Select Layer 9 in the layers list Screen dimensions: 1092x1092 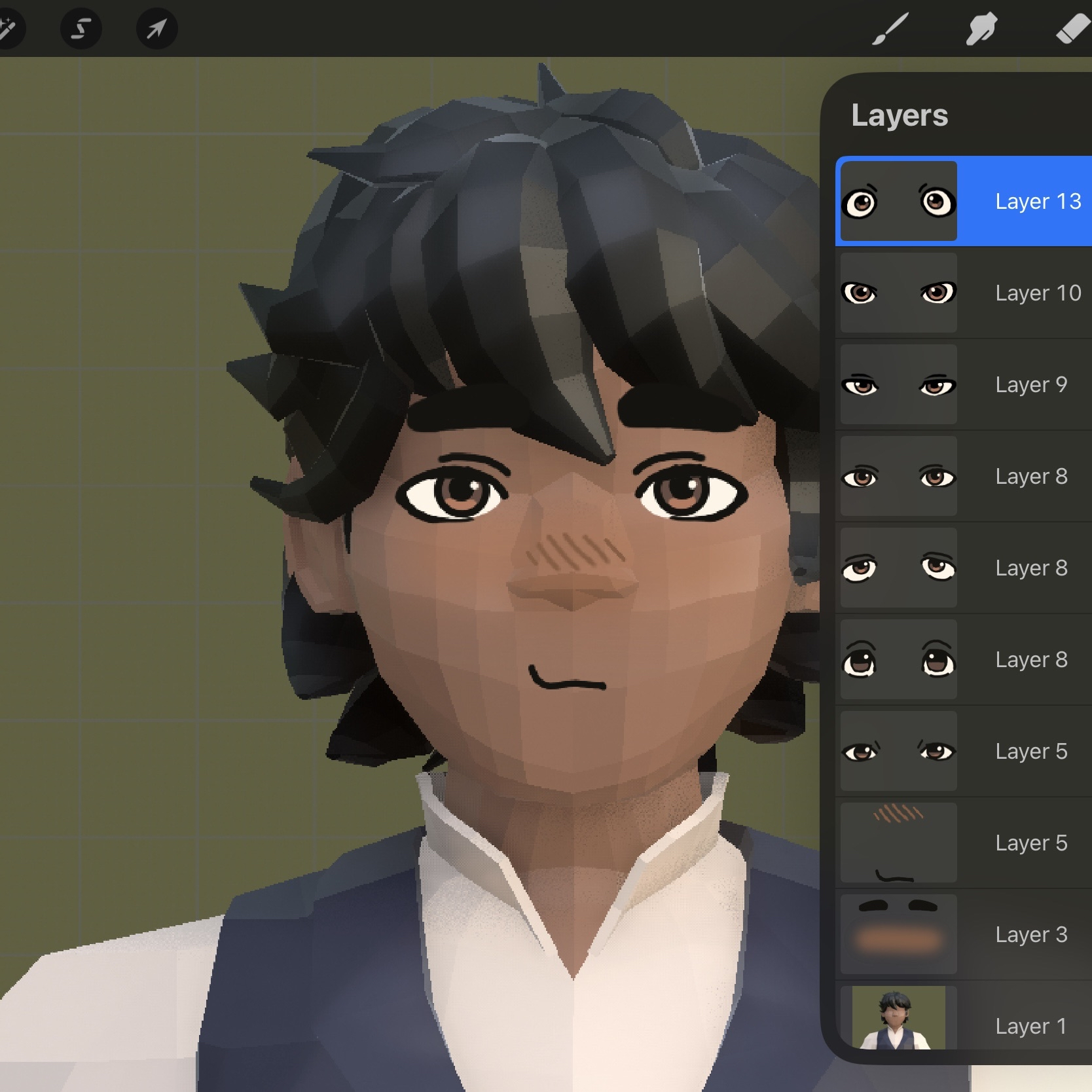(964, 384)
